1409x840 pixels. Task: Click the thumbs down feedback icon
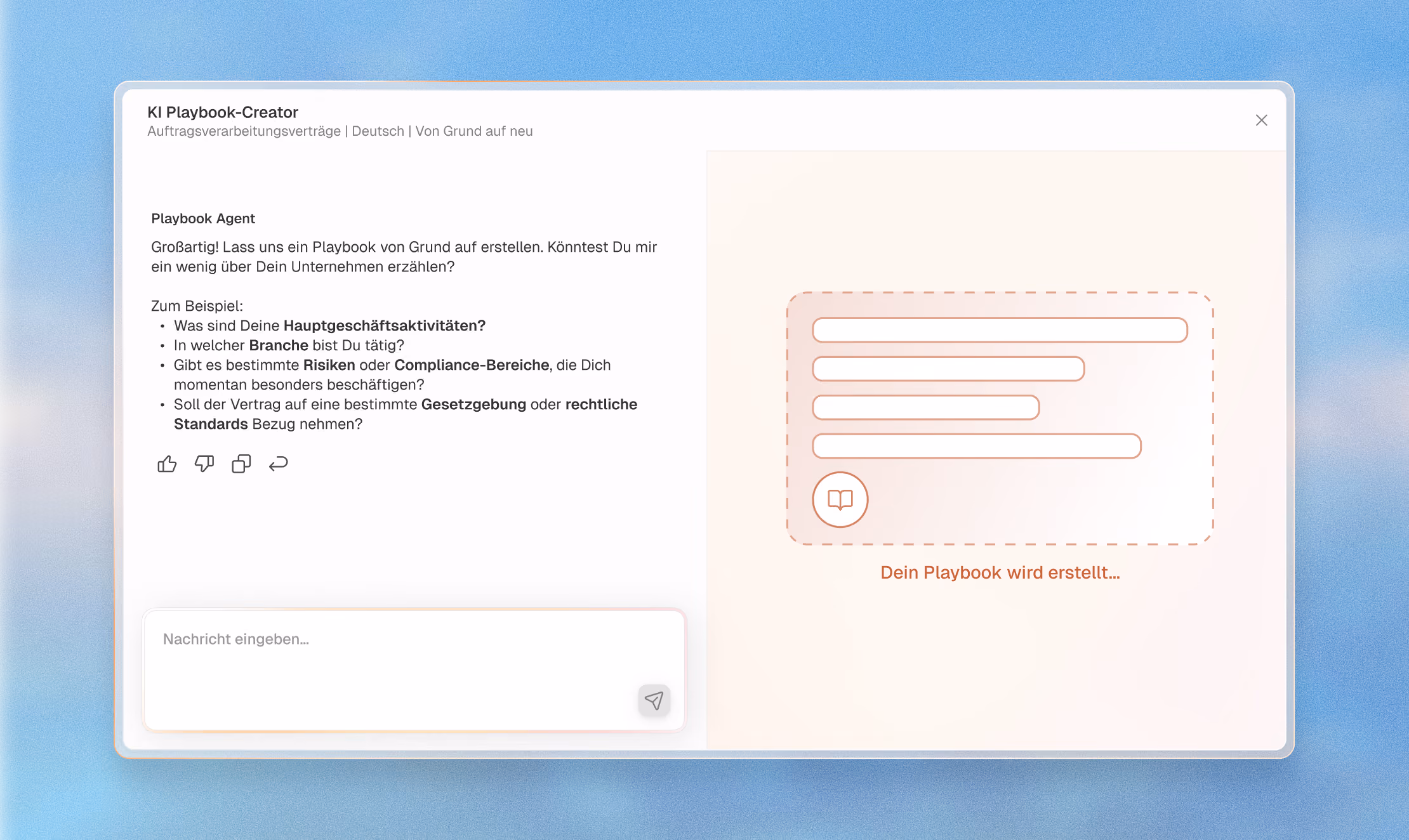point(204,464)
